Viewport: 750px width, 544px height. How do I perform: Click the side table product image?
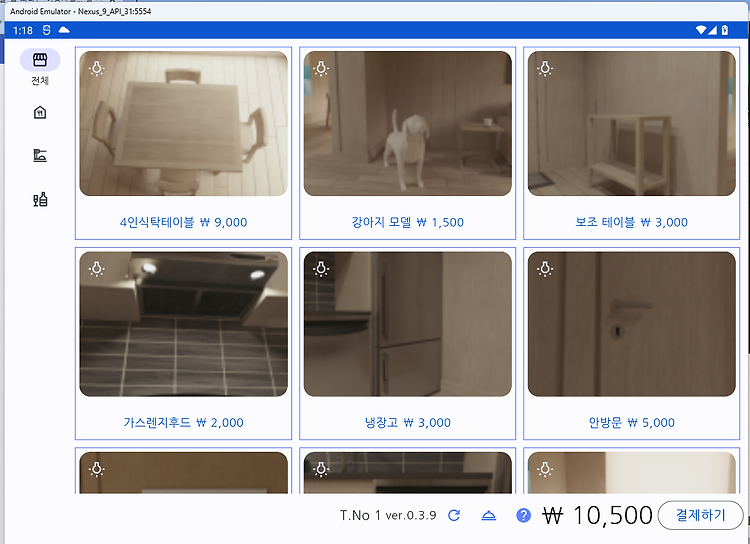click(x=631, y=123)
